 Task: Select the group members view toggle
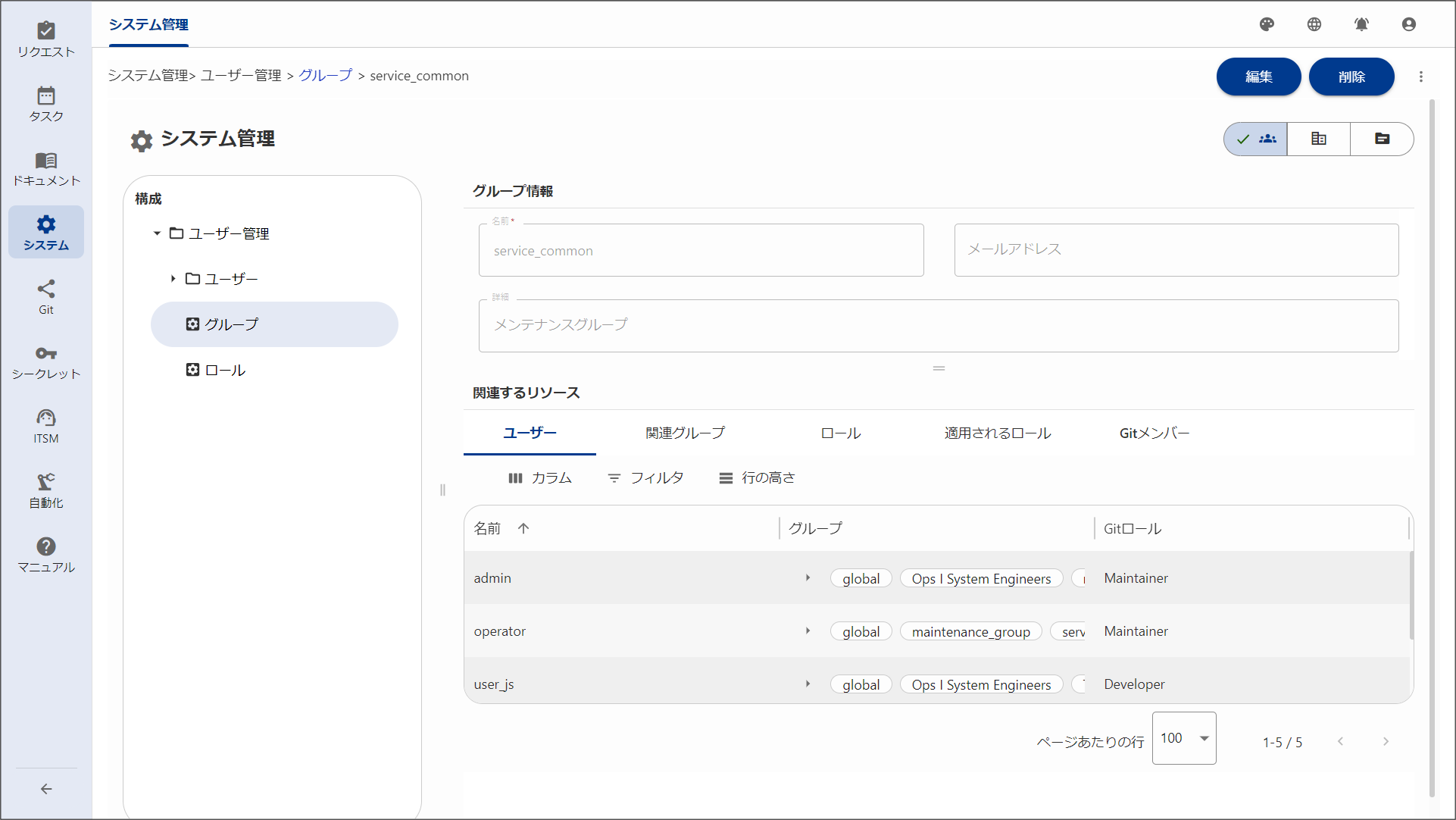[x=1256, y=139]
